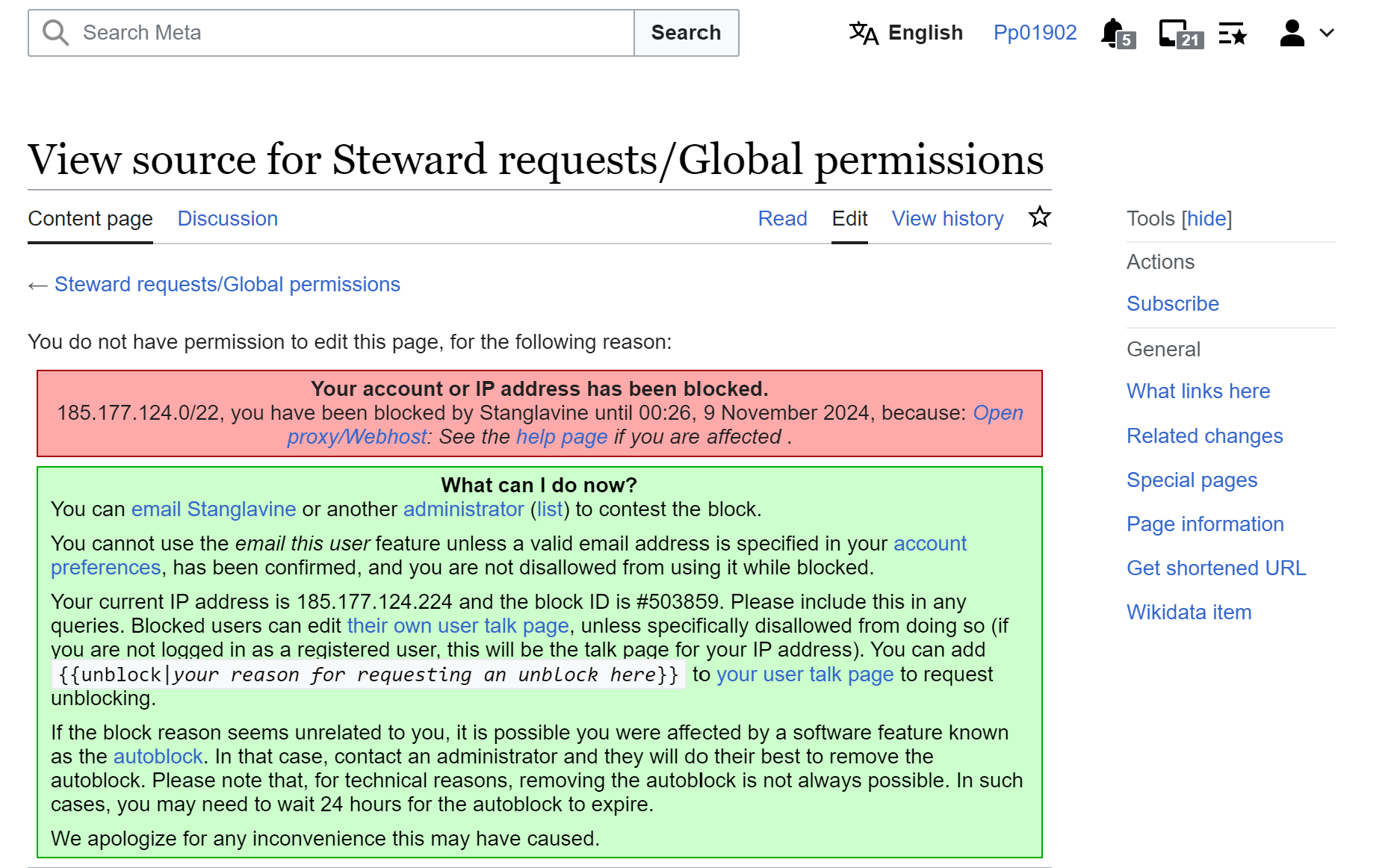Open the language translation icon
Image resolution: width=1397 pixels, height=868 pixels.
click(x=864, y=33)
